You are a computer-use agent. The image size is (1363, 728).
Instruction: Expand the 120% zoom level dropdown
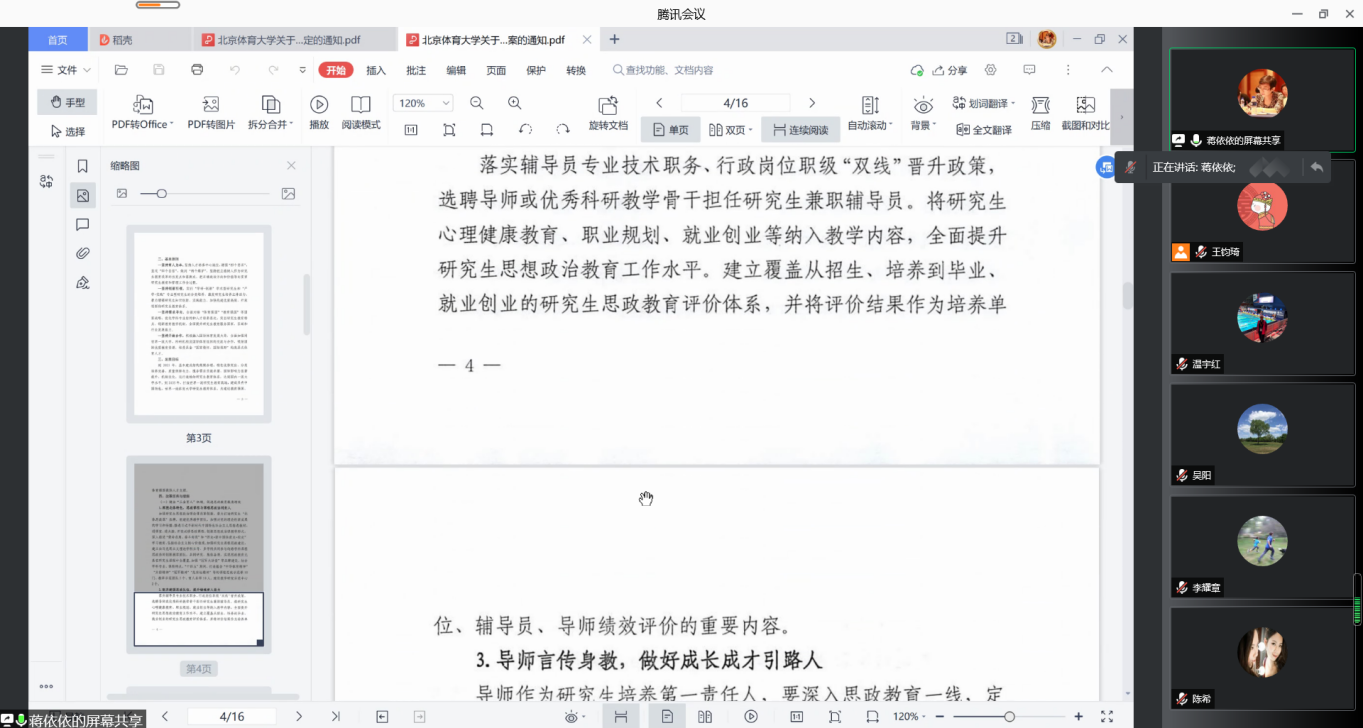coord(446,103)
